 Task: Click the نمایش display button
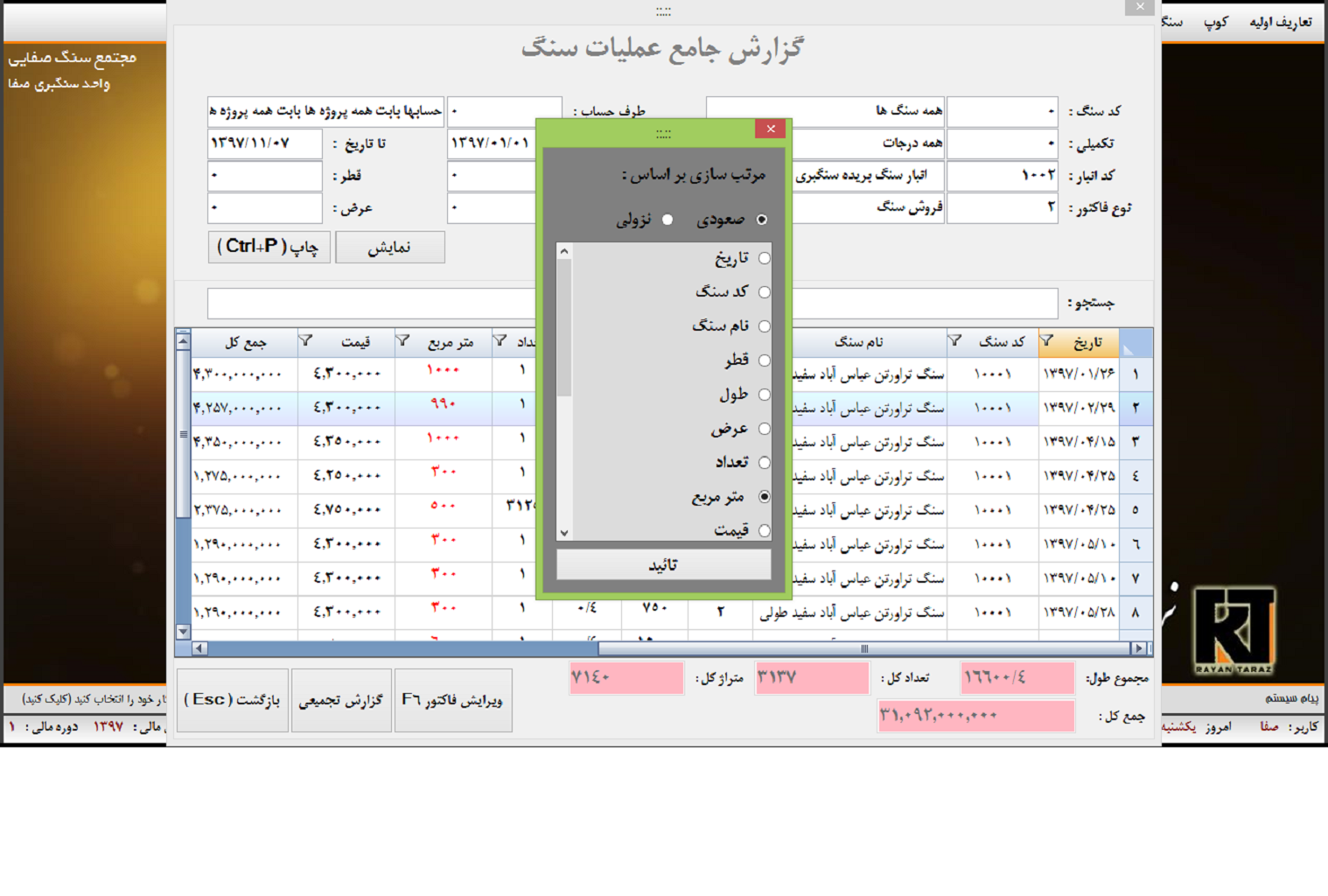389,248
